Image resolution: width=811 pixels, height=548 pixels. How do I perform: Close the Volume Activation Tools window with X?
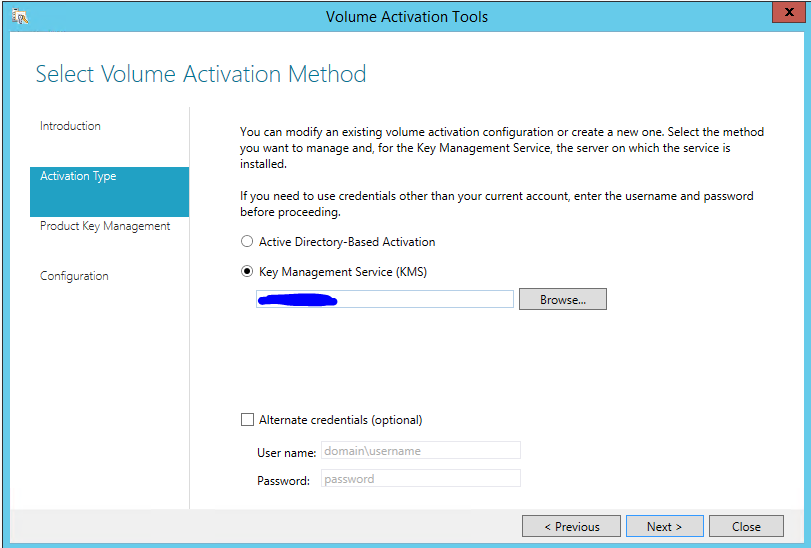pos(788,12)
